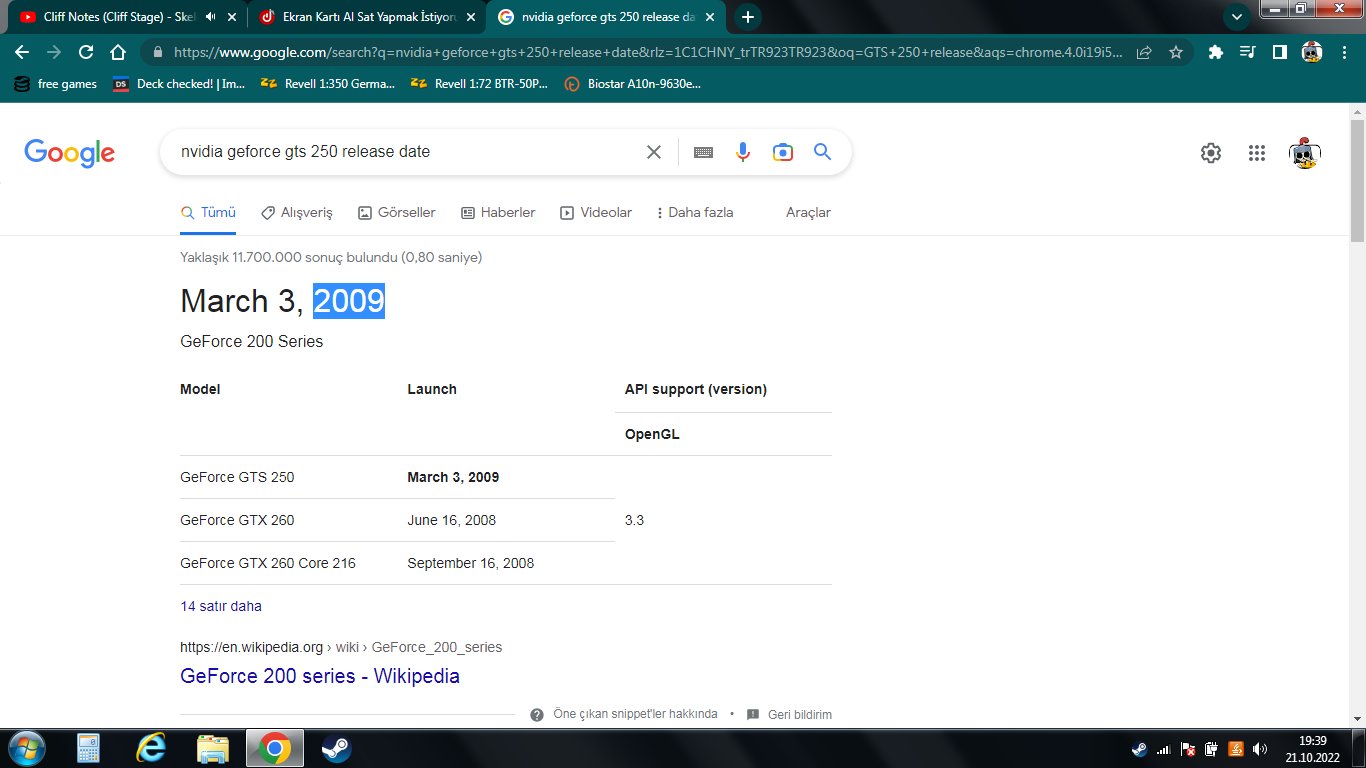Open the Haberler results tab
The image size is (1366, 768).
click(498, 212)
